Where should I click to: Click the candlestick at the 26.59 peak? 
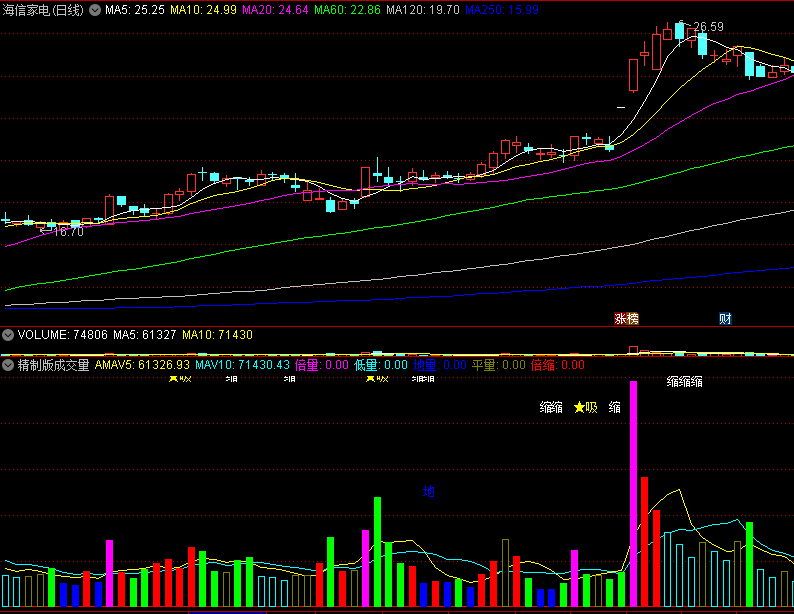point(680,31)
